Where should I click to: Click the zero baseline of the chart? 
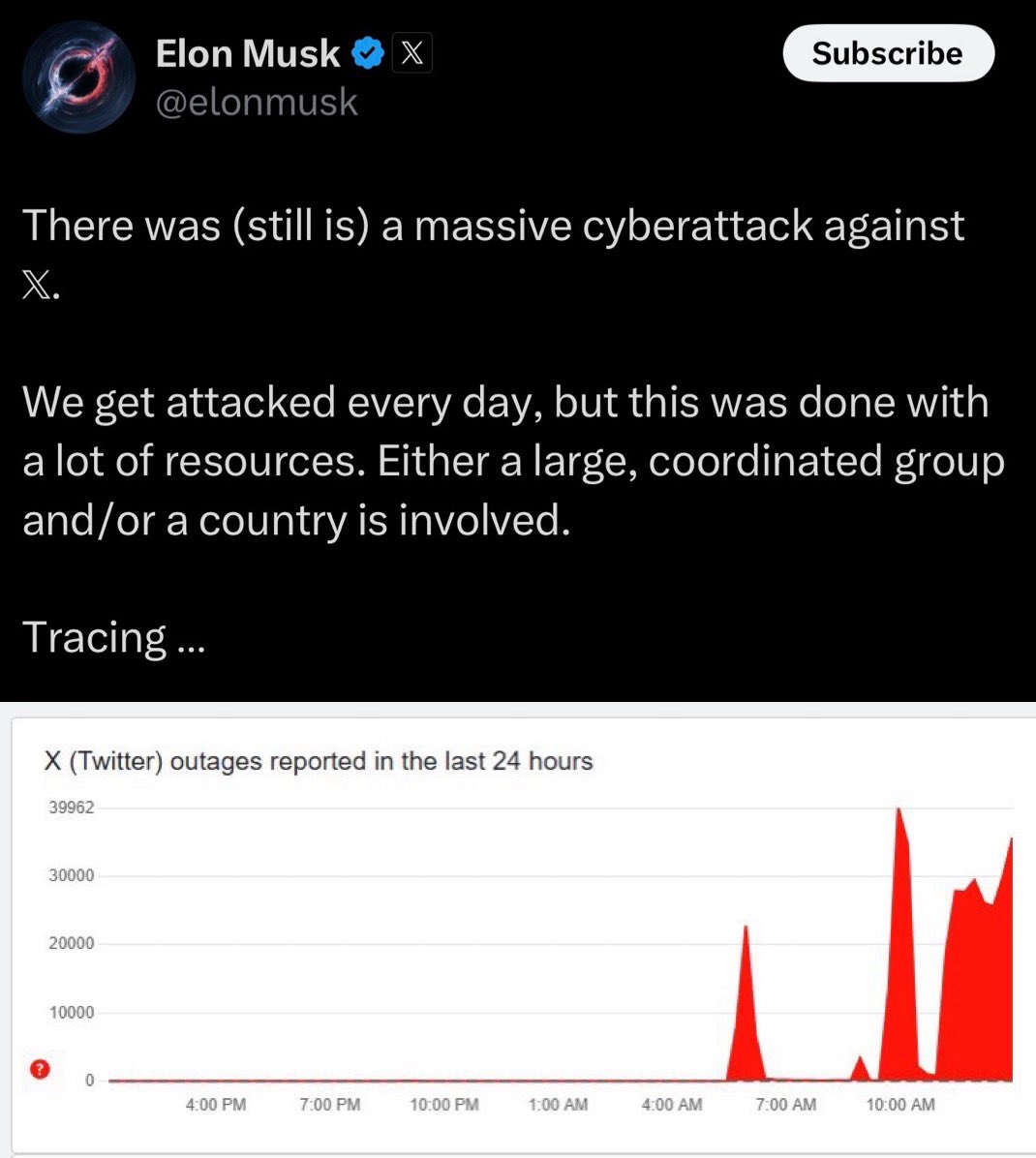tap(387, 1081)
